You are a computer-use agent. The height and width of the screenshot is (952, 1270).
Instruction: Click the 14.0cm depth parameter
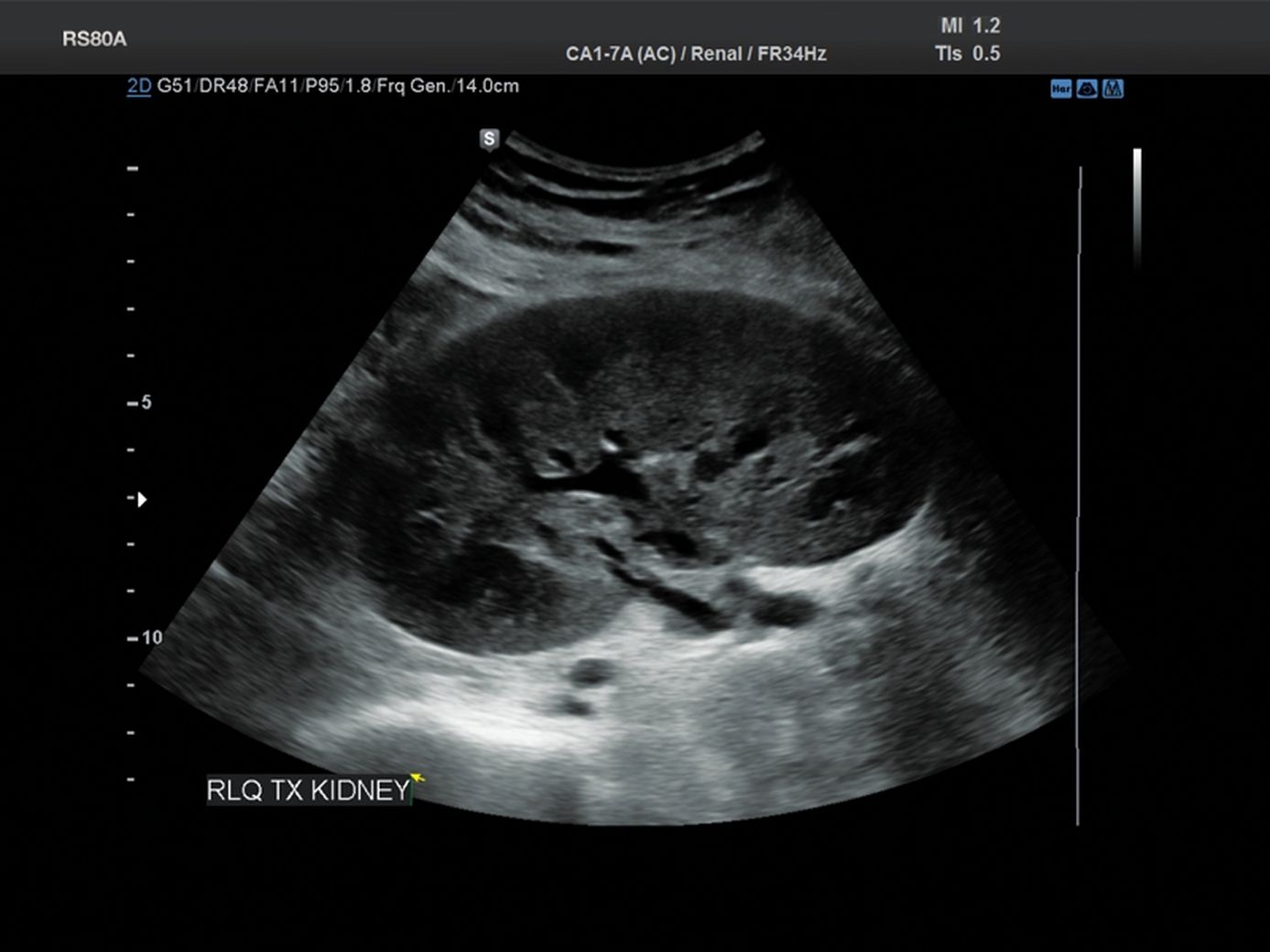[x=487, y=86]
